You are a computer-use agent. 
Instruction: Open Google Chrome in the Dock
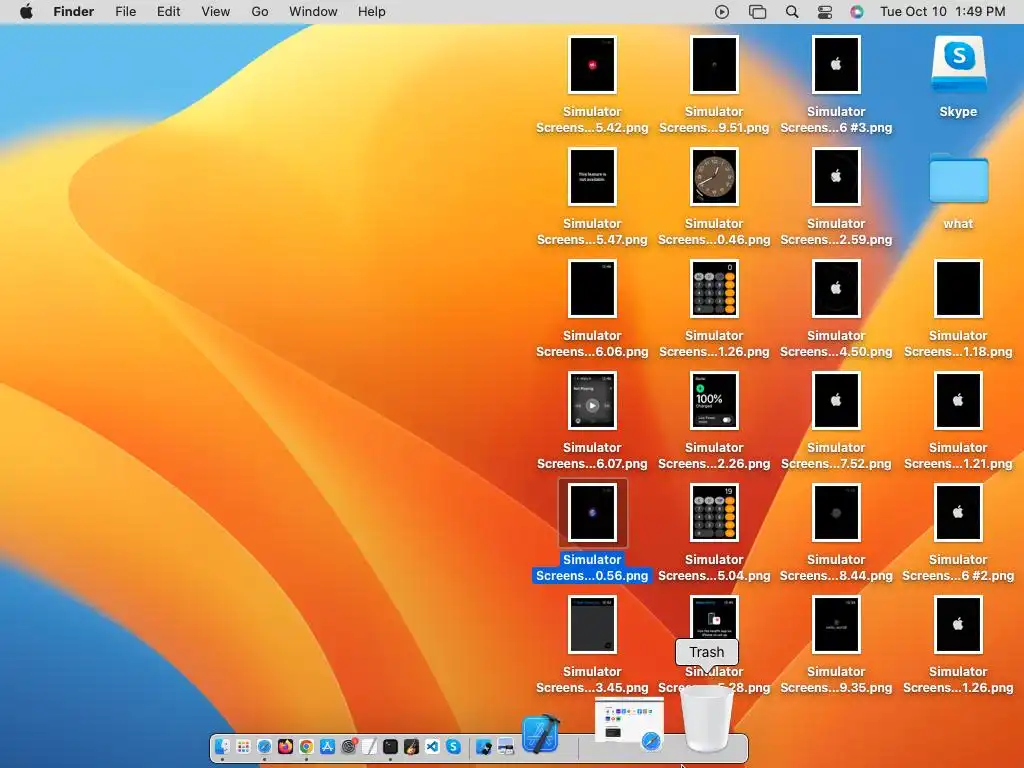click(306, 746)
